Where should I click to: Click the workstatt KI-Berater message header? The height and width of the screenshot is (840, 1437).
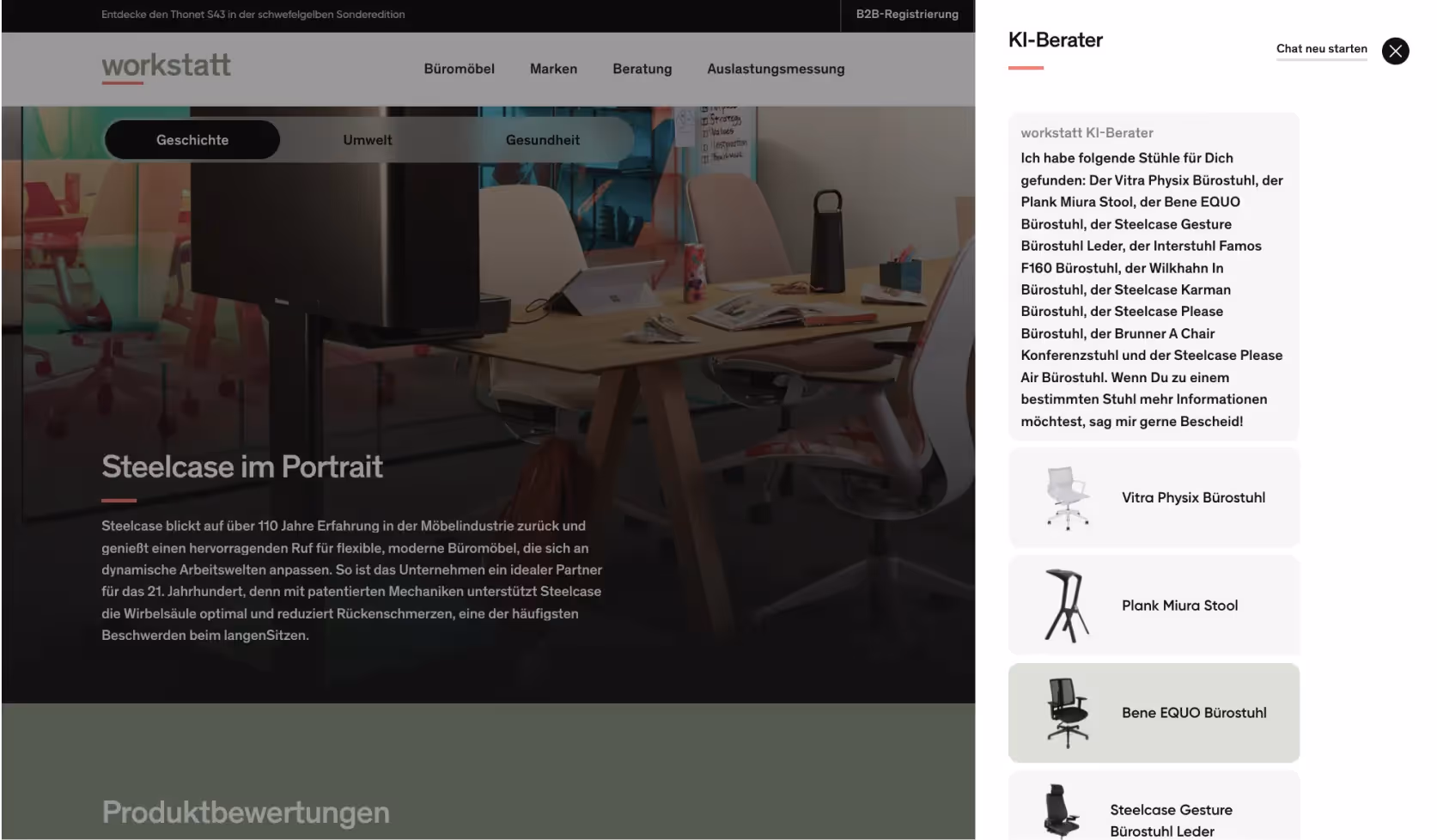pyautogui.click(x=1087, y=133)
